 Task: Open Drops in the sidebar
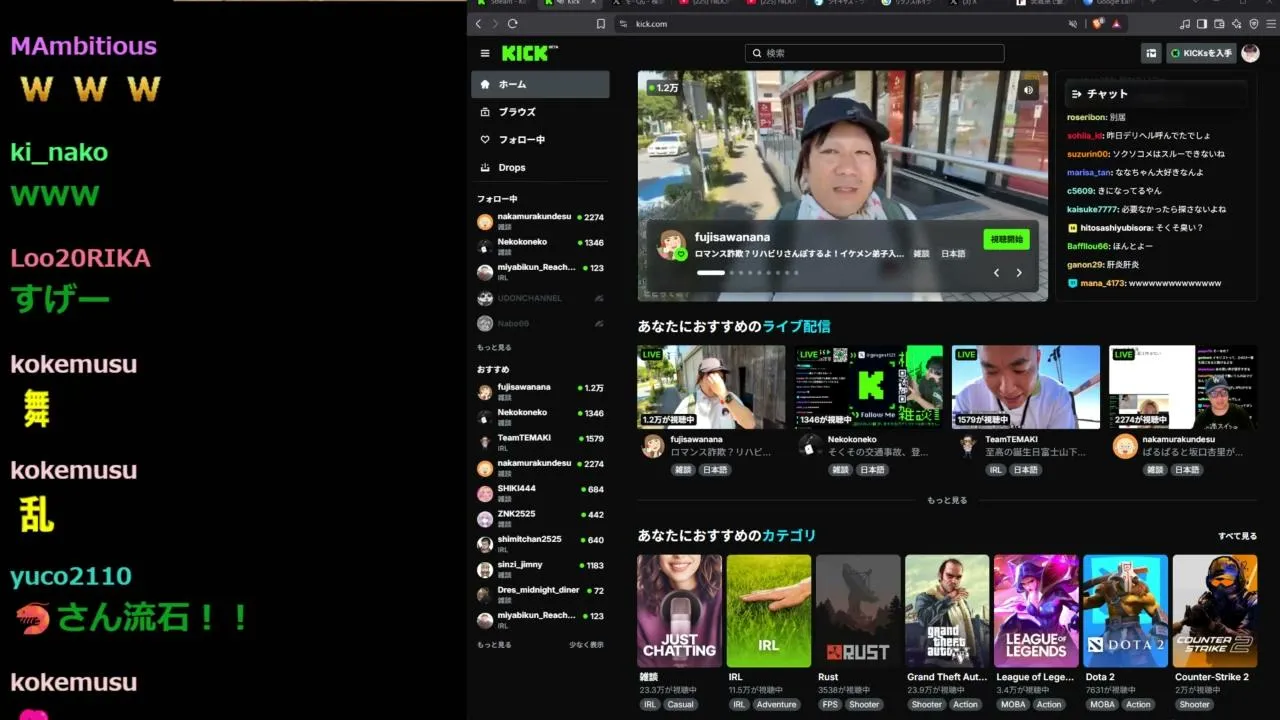pyautogui.click(x=540, y=168)
